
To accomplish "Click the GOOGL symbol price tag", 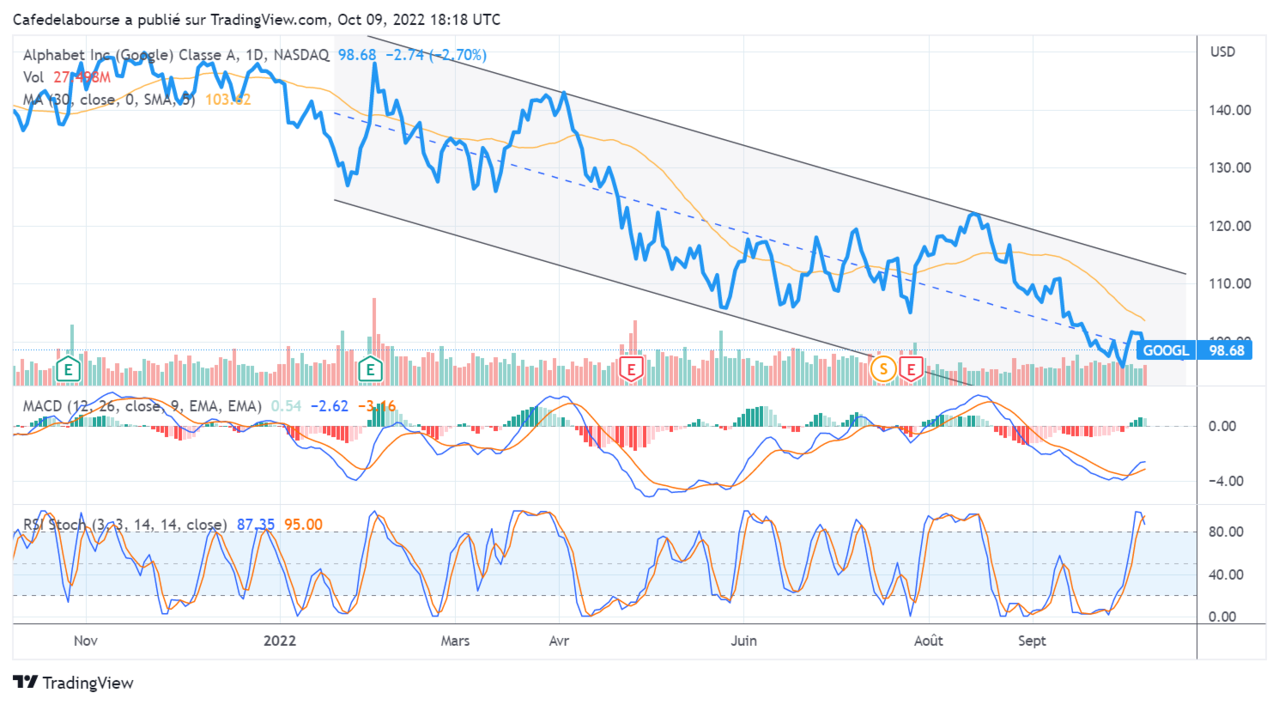I will pyautogui.click(x=1166, y=351).
